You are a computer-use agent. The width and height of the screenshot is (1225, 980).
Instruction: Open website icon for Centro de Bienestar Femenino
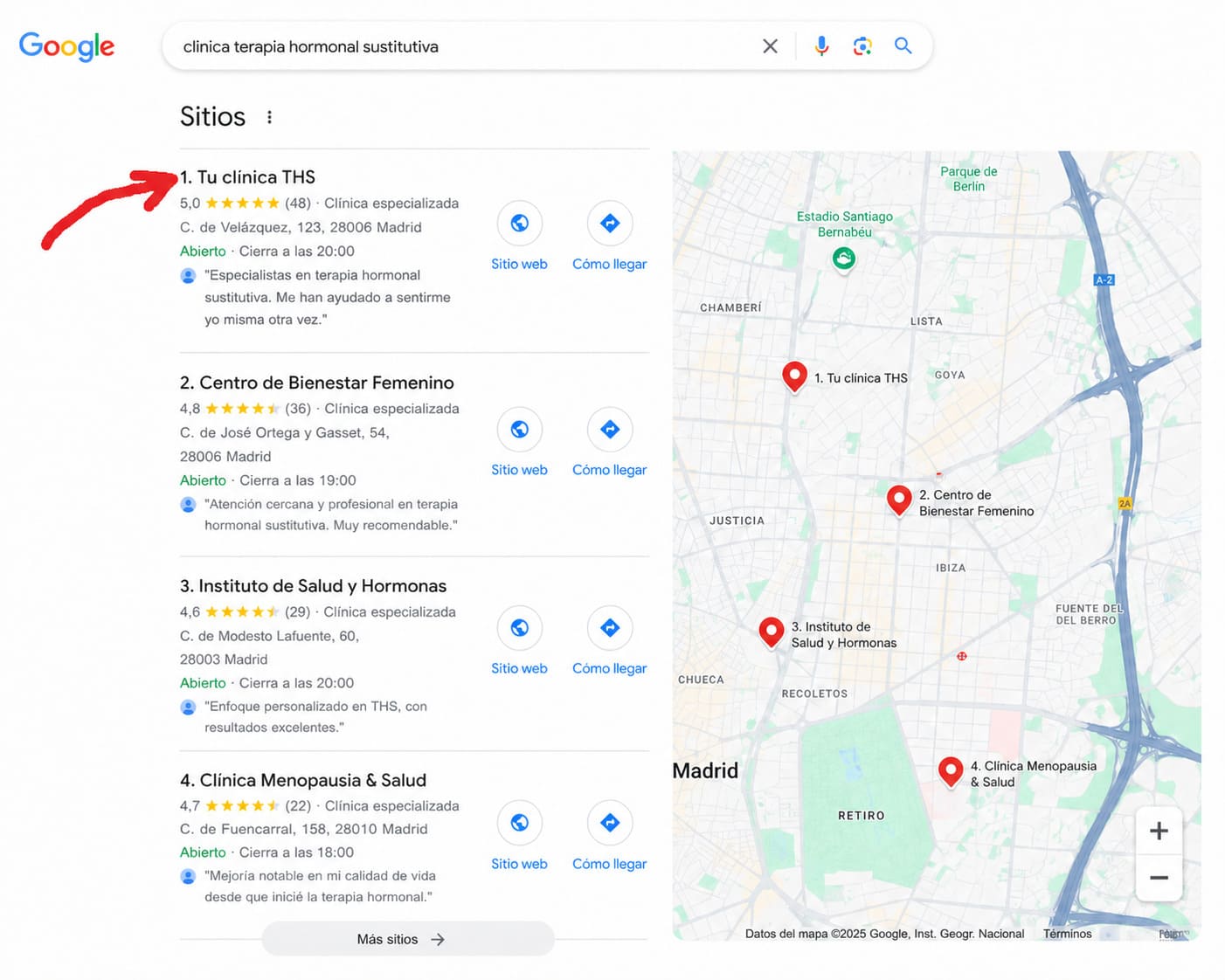(x=520, y=430)
